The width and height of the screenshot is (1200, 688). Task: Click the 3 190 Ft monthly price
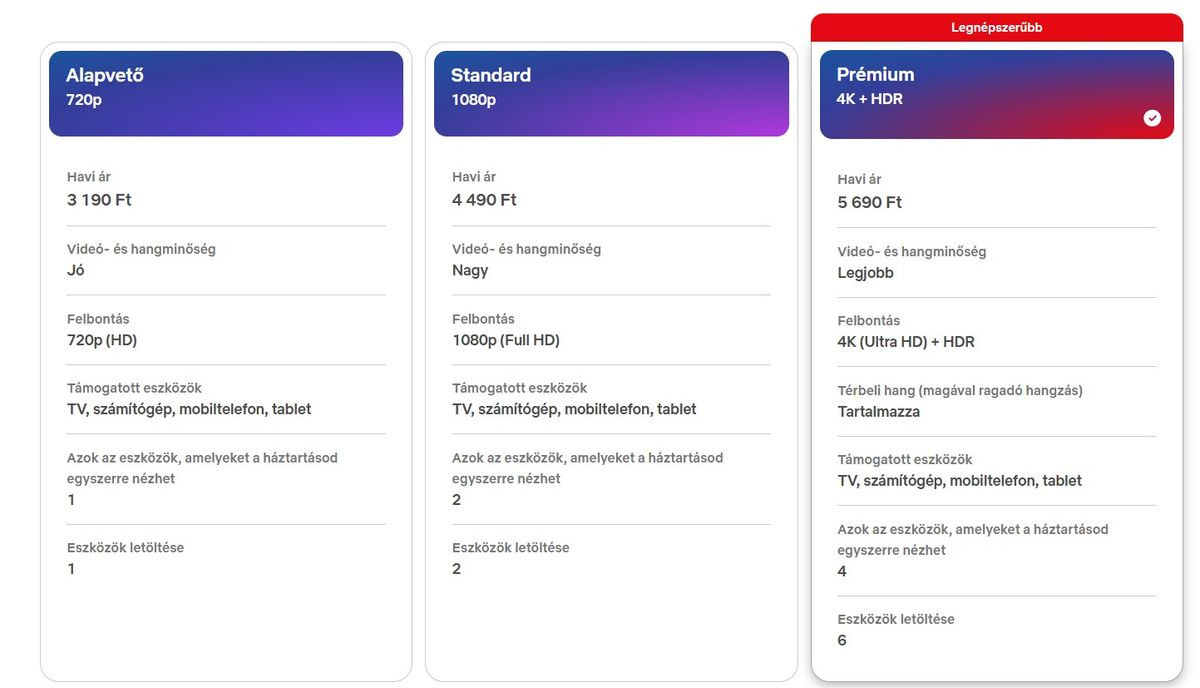[99, 200]
